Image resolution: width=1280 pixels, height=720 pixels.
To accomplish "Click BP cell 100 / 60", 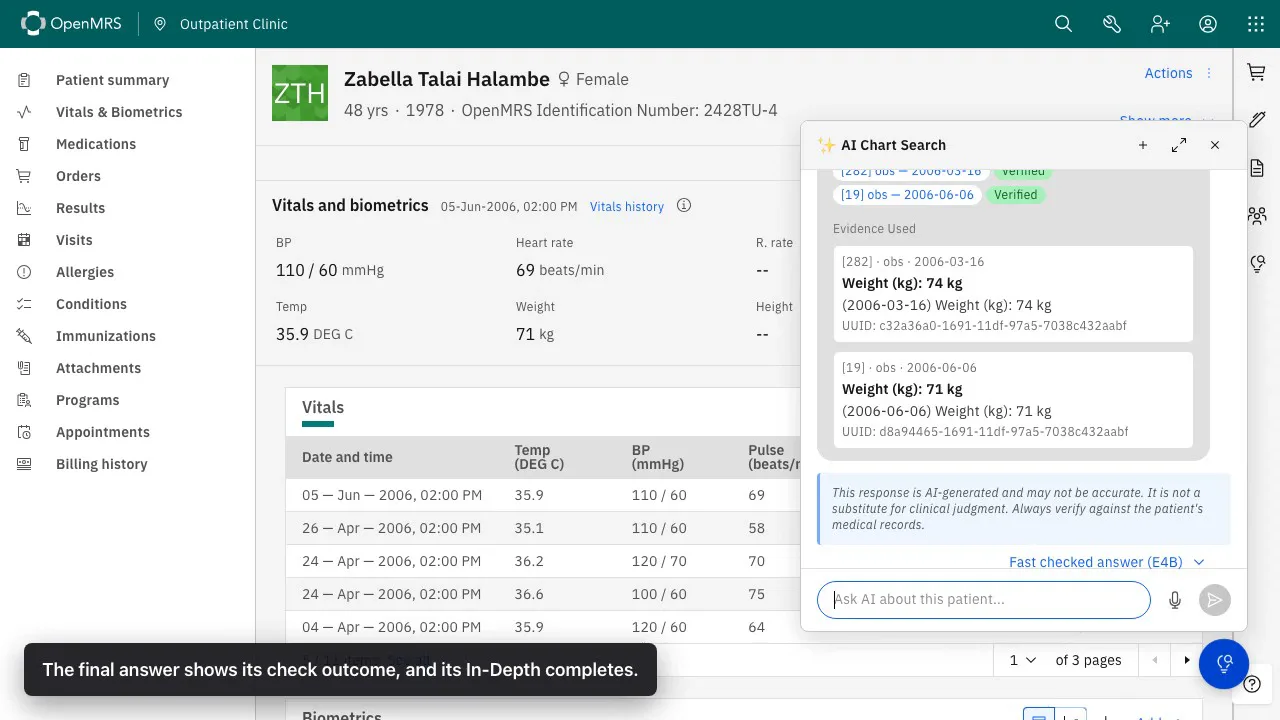I will click(x=659, y=594).
